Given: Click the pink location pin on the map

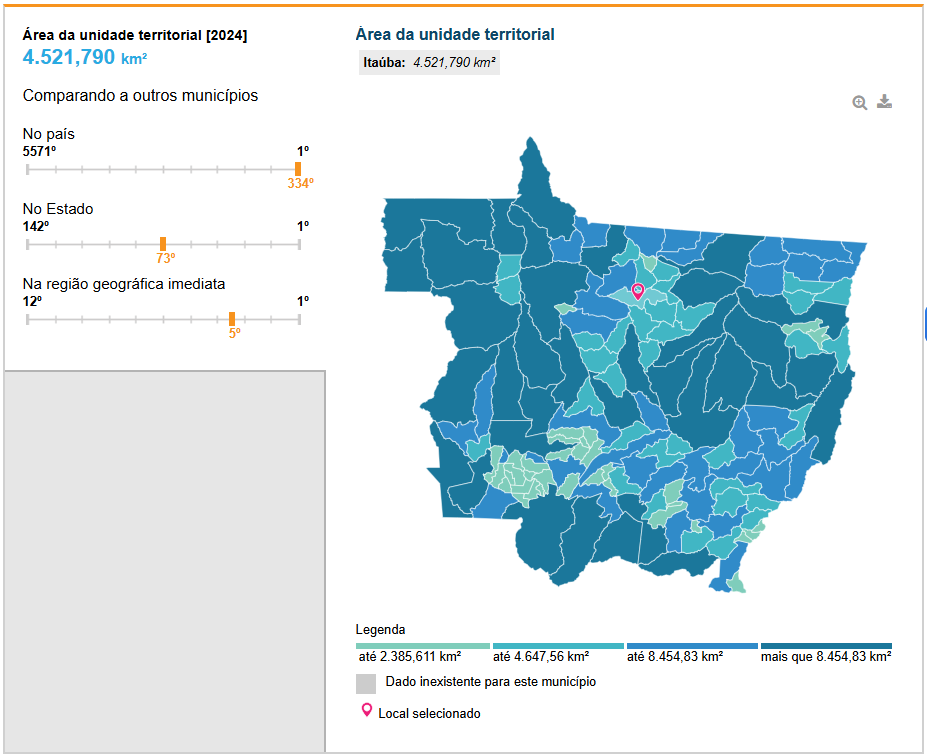Looking at the screenshot, I should pos(638,290).
